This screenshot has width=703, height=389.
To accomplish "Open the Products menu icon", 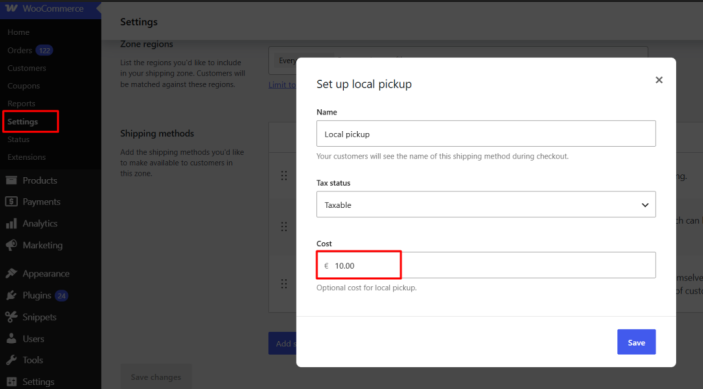I will (11, 181).
